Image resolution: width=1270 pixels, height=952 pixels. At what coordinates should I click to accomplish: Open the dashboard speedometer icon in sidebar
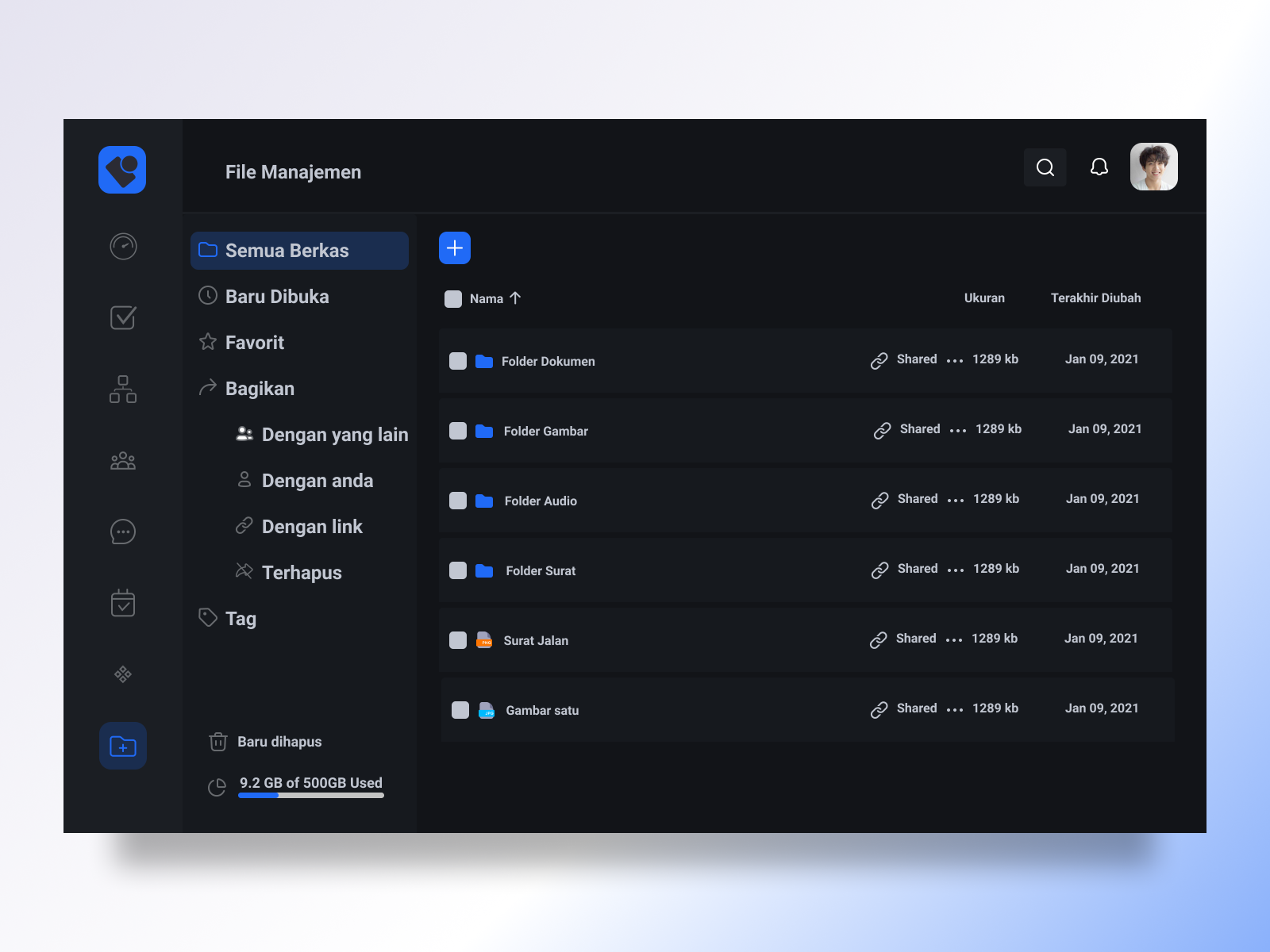tap(122, 247)
